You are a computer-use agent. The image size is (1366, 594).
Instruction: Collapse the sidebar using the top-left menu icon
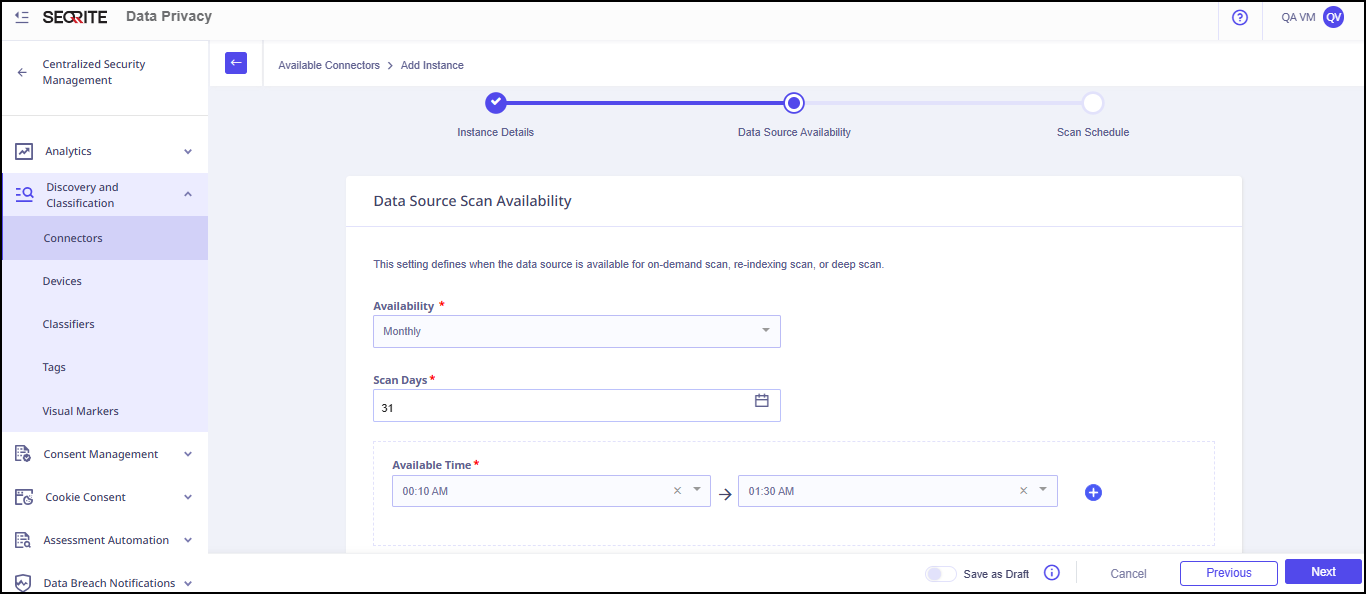pyautogui.click(x=22, y=17)
